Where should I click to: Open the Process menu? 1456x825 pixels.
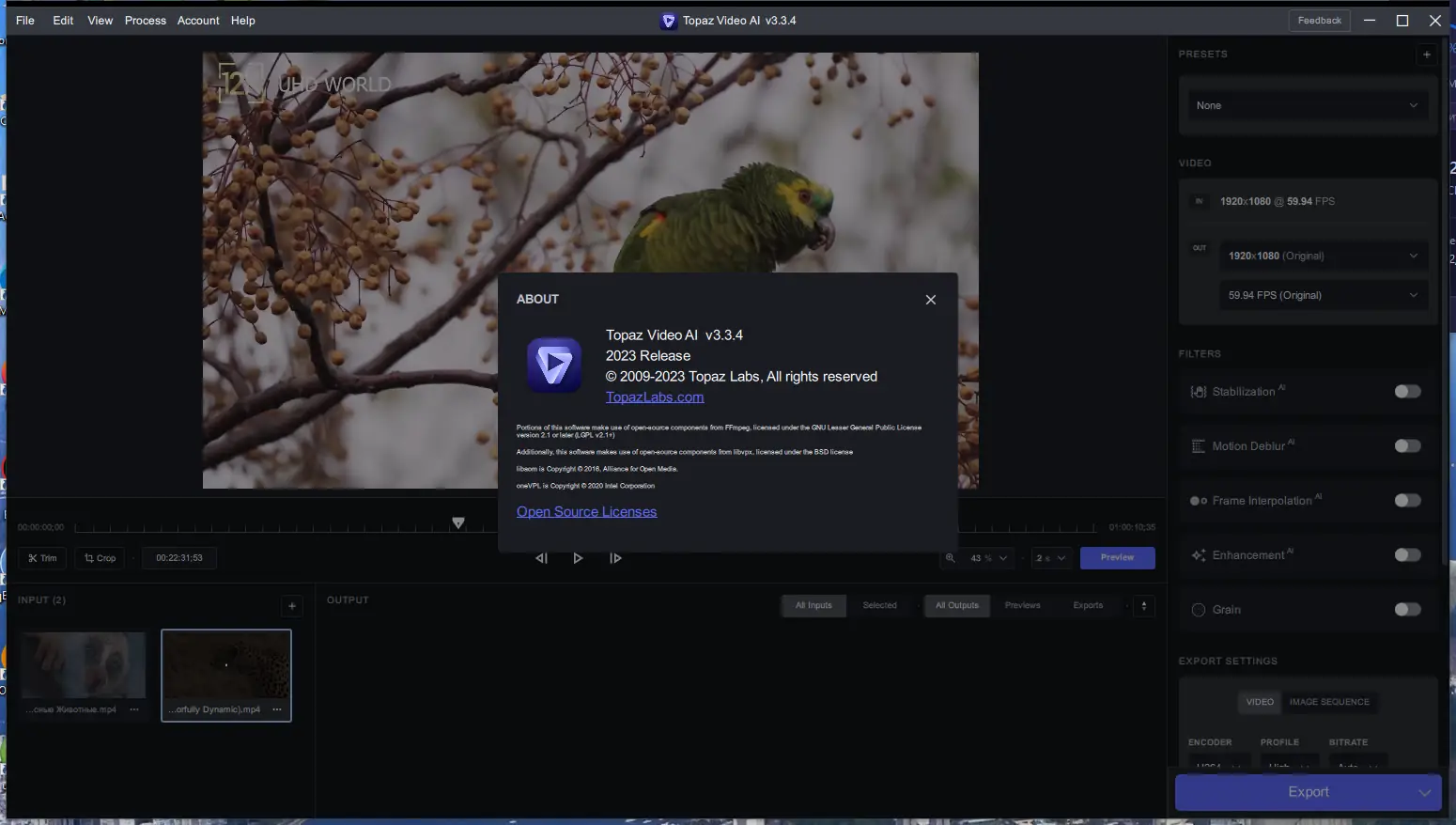146,21
